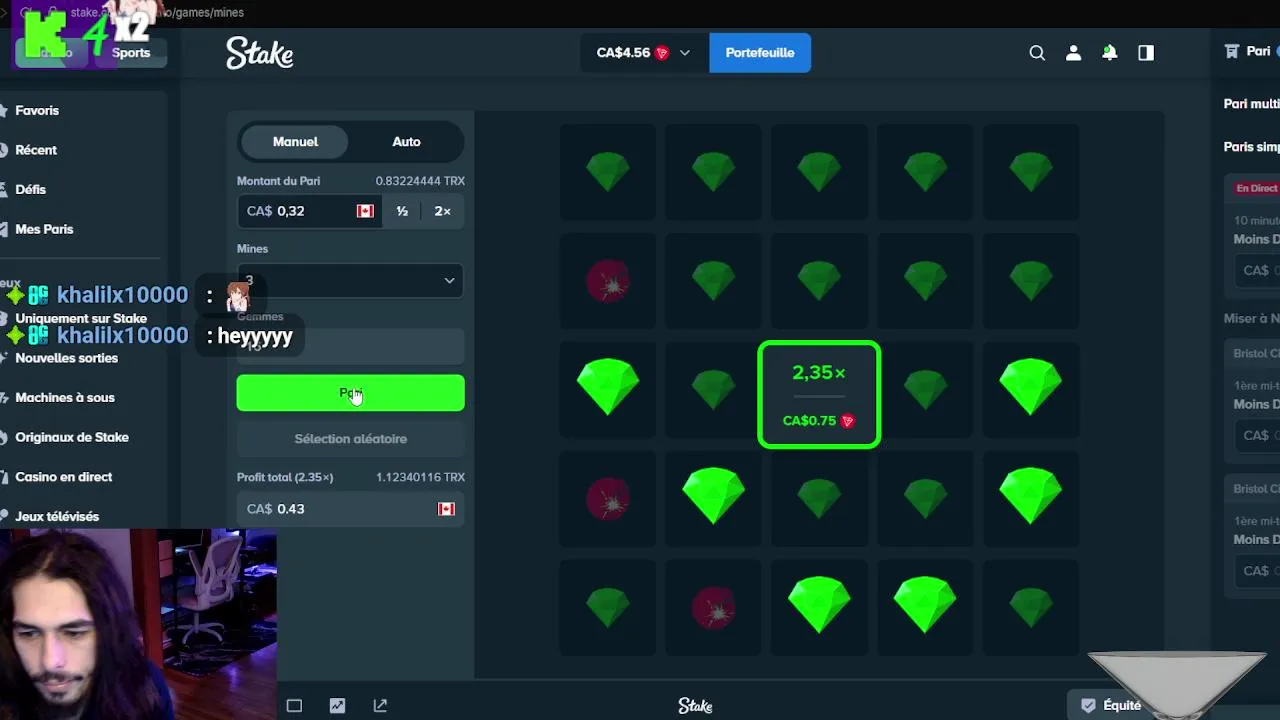Click the mine tile in fourth row
1280x720 pixels.
608,497
